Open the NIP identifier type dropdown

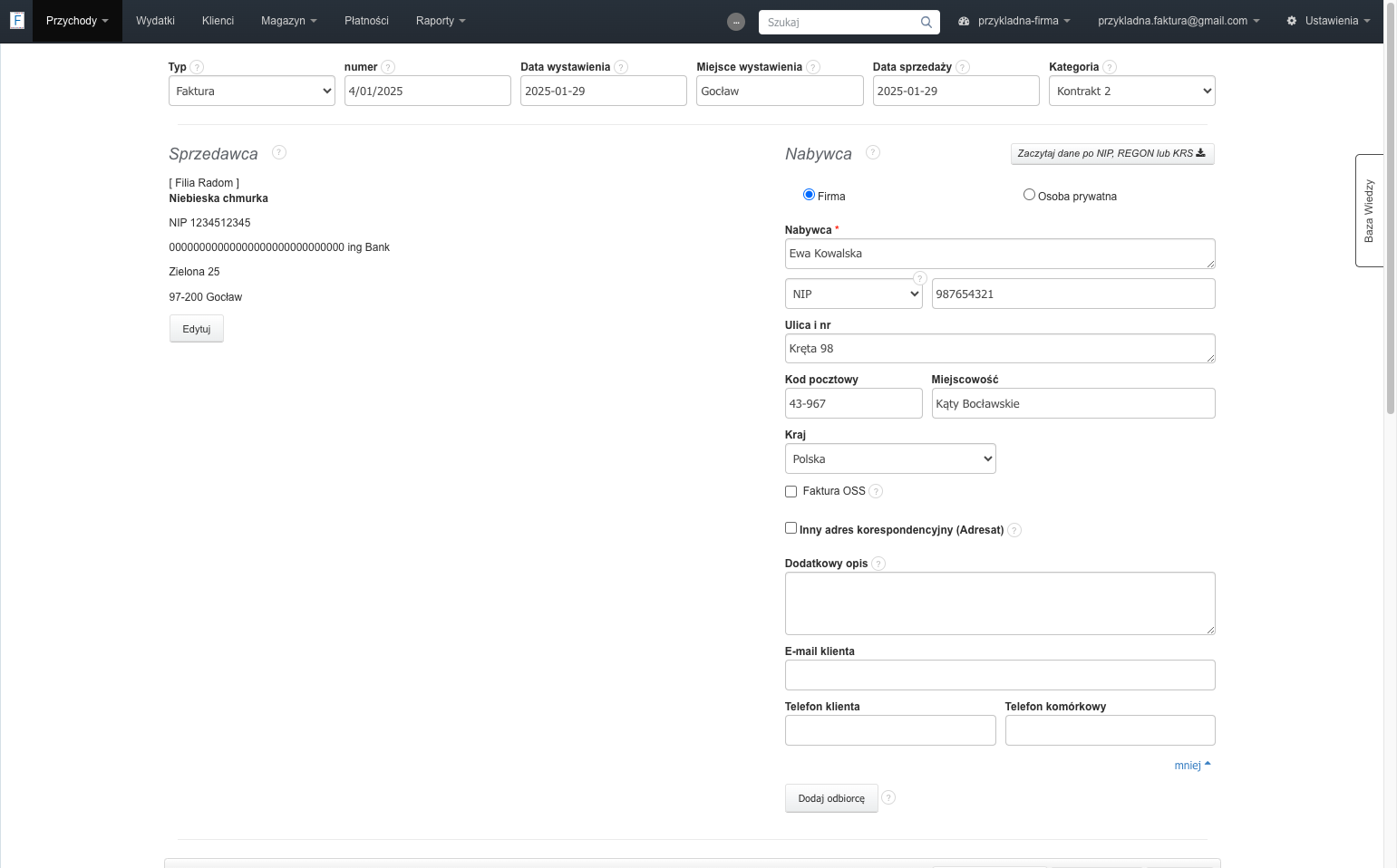tap(853, 294)
